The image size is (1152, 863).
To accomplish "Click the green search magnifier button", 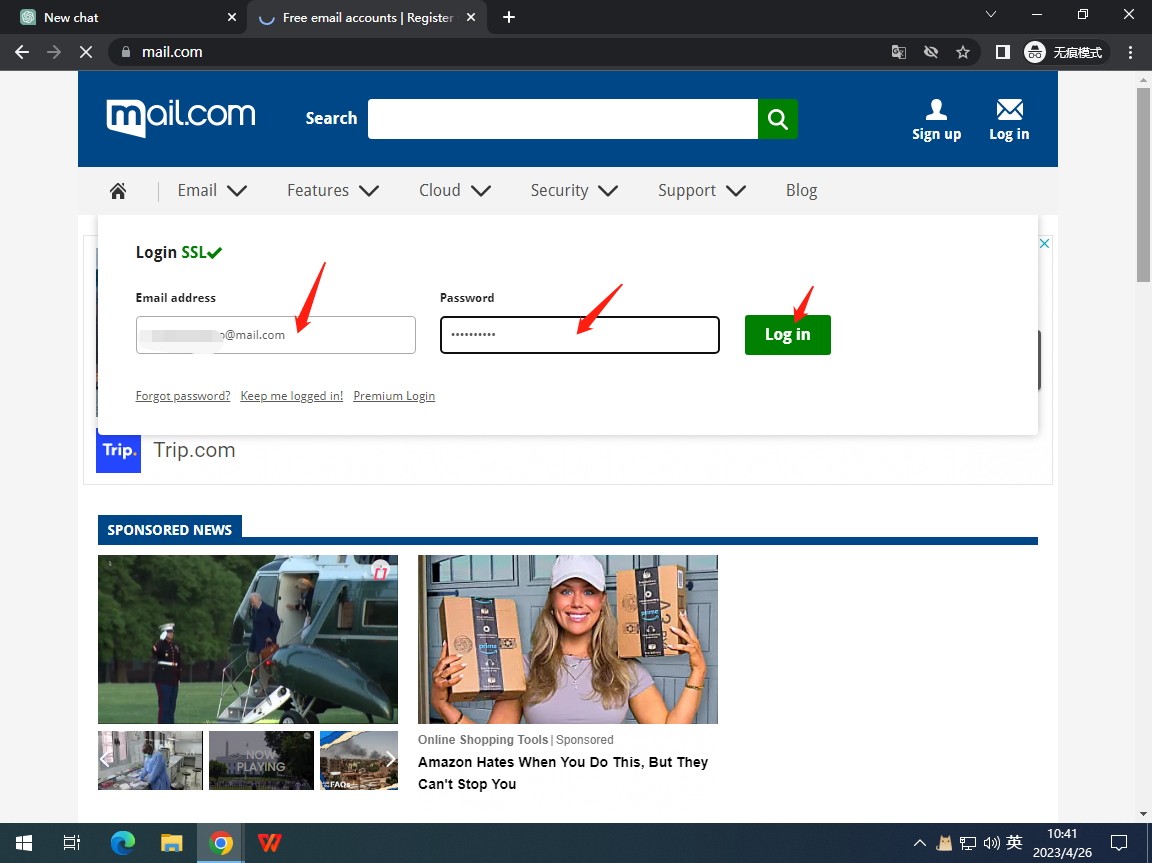I will [x=777, y=119].
